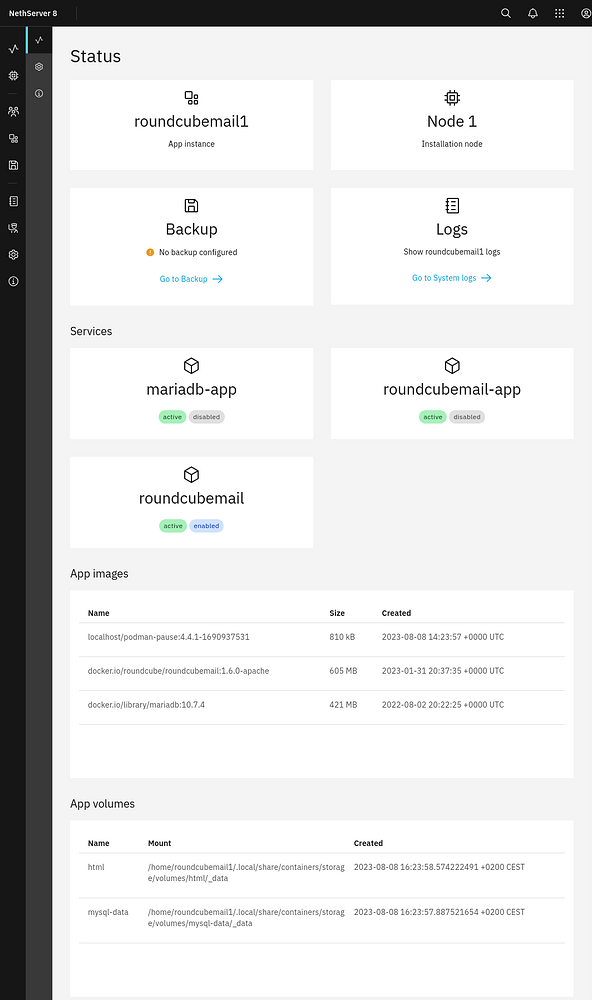Open System logs notebook icon in sidebar
The width and height of the screenshot is (592, 1000).
coord(13,201)
